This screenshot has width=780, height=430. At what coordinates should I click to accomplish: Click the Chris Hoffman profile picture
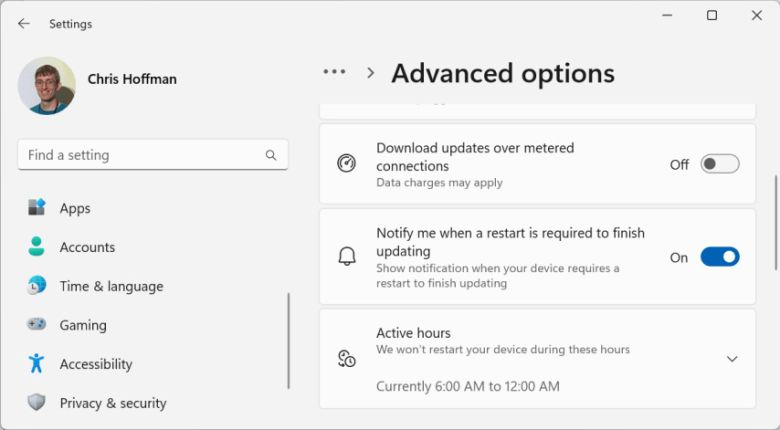coord(47,85)
